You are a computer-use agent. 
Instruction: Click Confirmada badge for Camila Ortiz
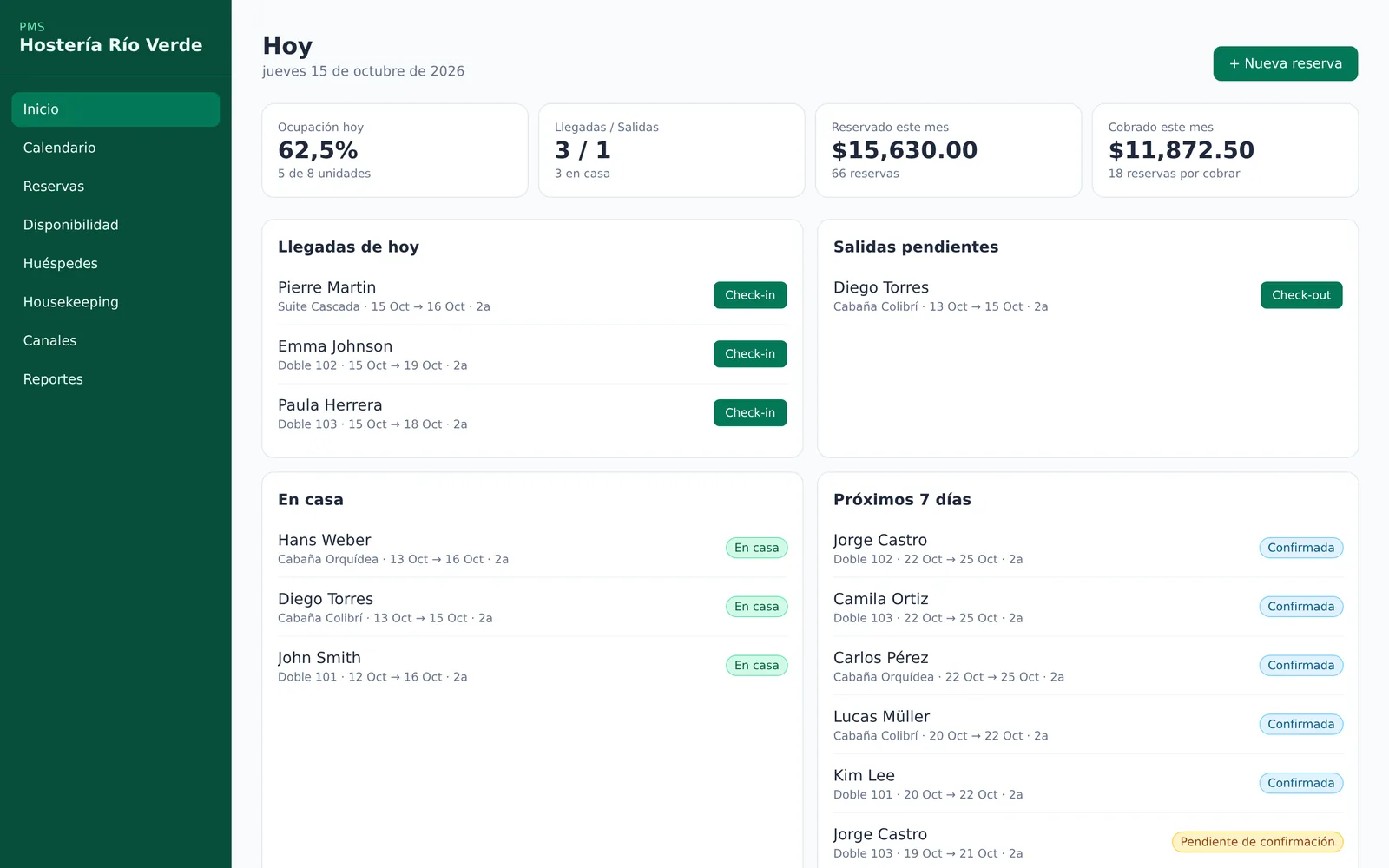[1300, 607]
